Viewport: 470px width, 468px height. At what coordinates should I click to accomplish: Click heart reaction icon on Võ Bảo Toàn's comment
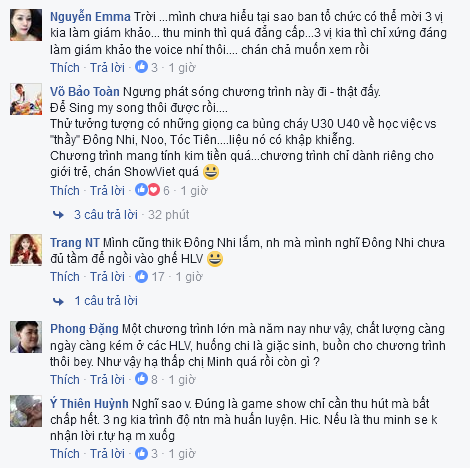pyautogui.click(x=154, y=190)
